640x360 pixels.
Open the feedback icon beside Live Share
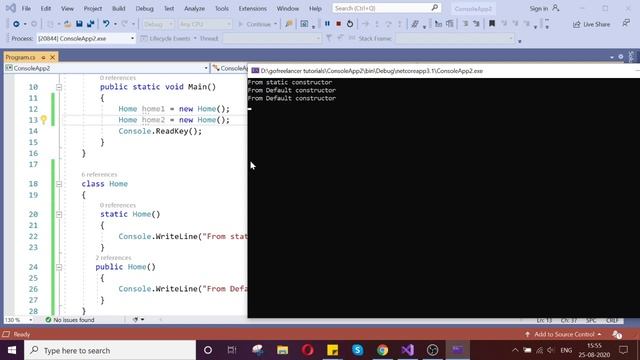(x=626, y=24)
